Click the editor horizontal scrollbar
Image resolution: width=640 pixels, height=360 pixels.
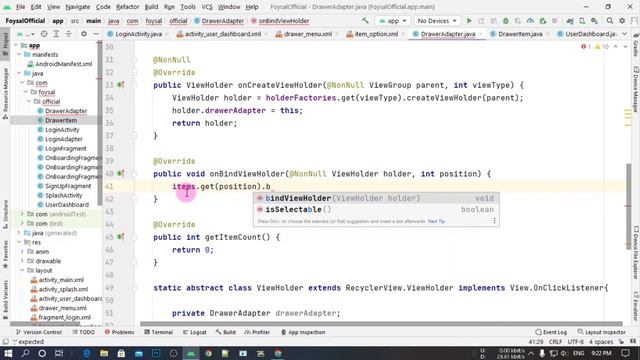(381, 324)
